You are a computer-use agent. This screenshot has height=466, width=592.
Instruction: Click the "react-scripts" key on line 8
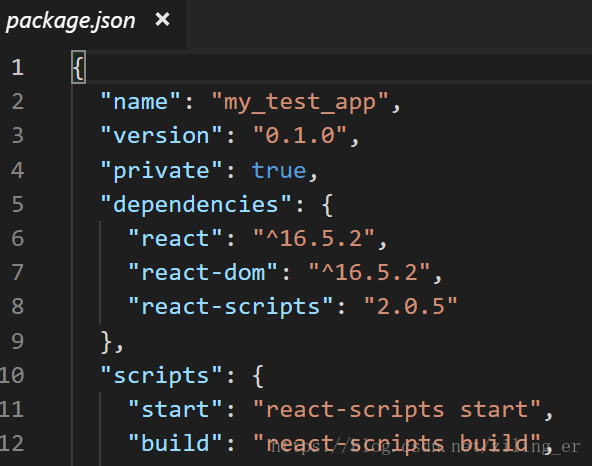(x=231, y=306)
